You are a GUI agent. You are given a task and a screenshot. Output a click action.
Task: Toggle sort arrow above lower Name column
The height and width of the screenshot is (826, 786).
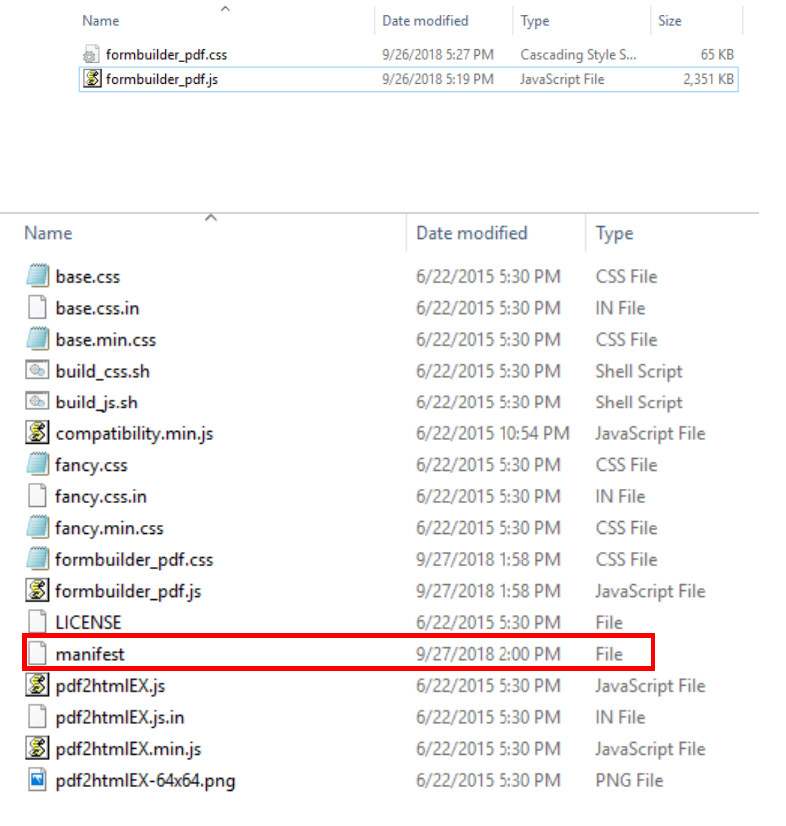tap(211, 217)
